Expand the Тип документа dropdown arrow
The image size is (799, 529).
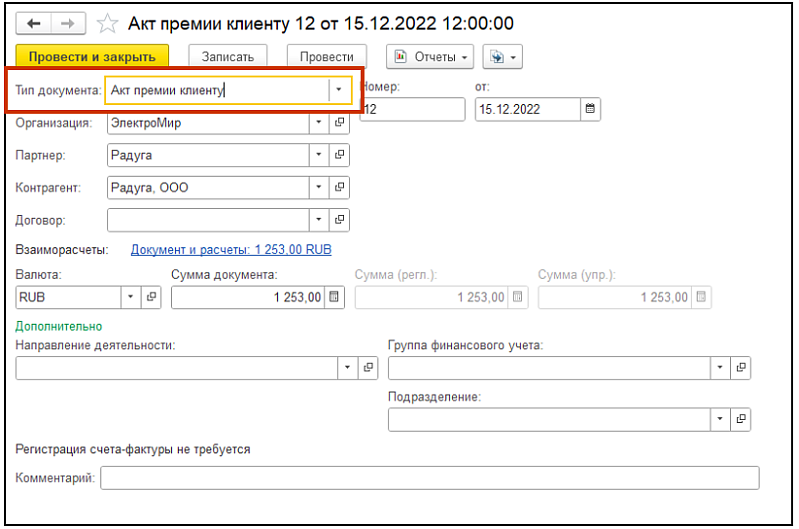click(x=339, y=90)
